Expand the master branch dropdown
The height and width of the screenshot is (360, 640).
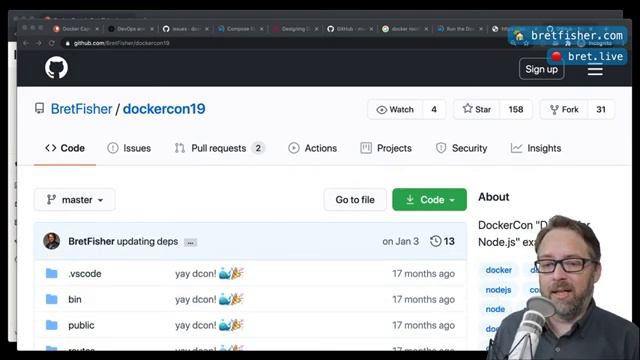pyautogui.click(x=75, y=200)
